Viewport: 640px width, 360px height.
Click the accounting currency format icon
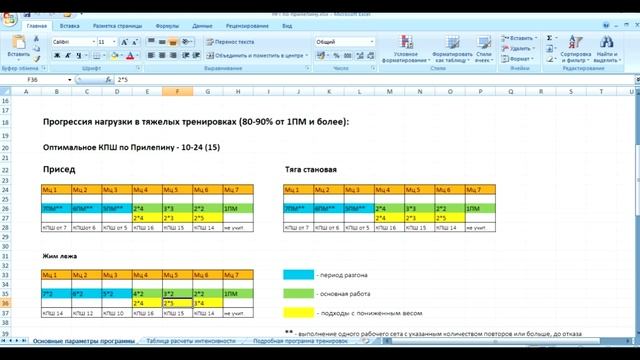coord(321,56)
